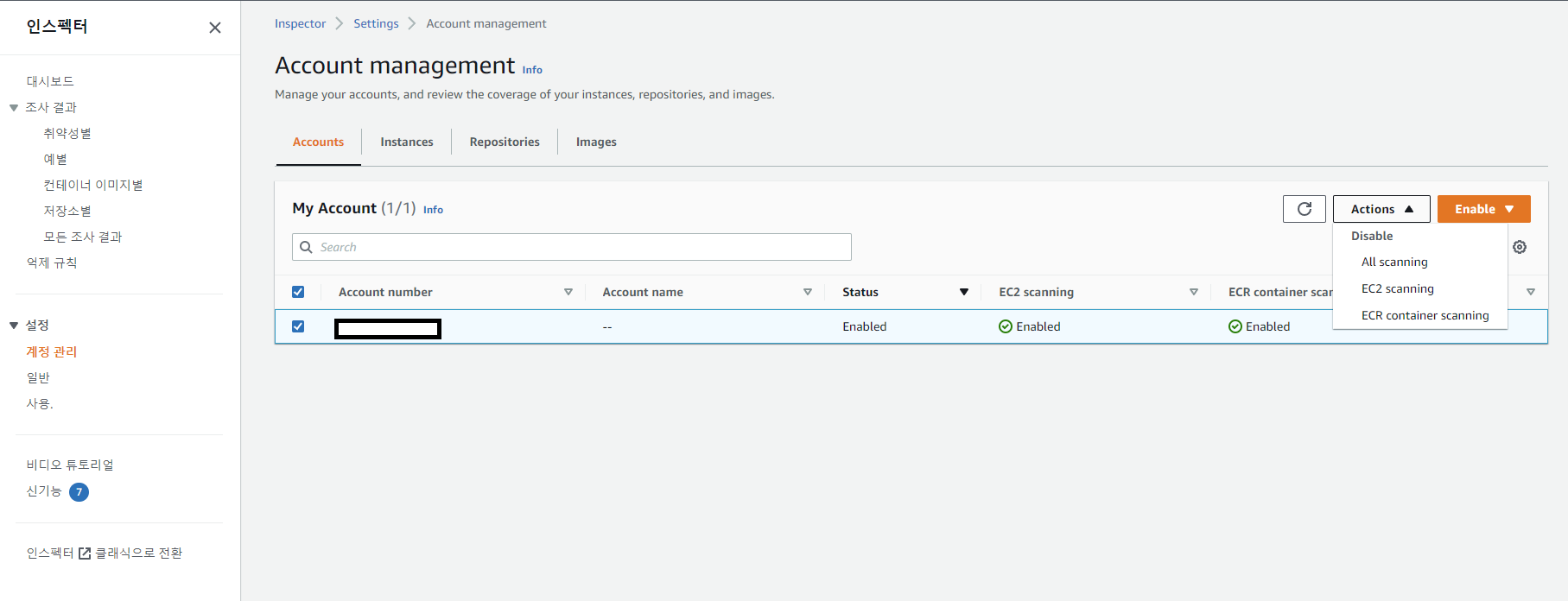Open Settings breadcrumb link
1568x601 pixels.
point(376,23)
